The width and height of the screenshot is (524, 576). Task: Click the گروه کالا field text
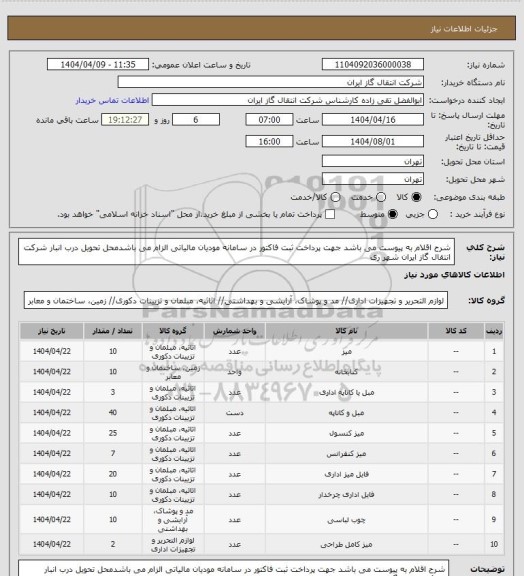tap(236, 300)
